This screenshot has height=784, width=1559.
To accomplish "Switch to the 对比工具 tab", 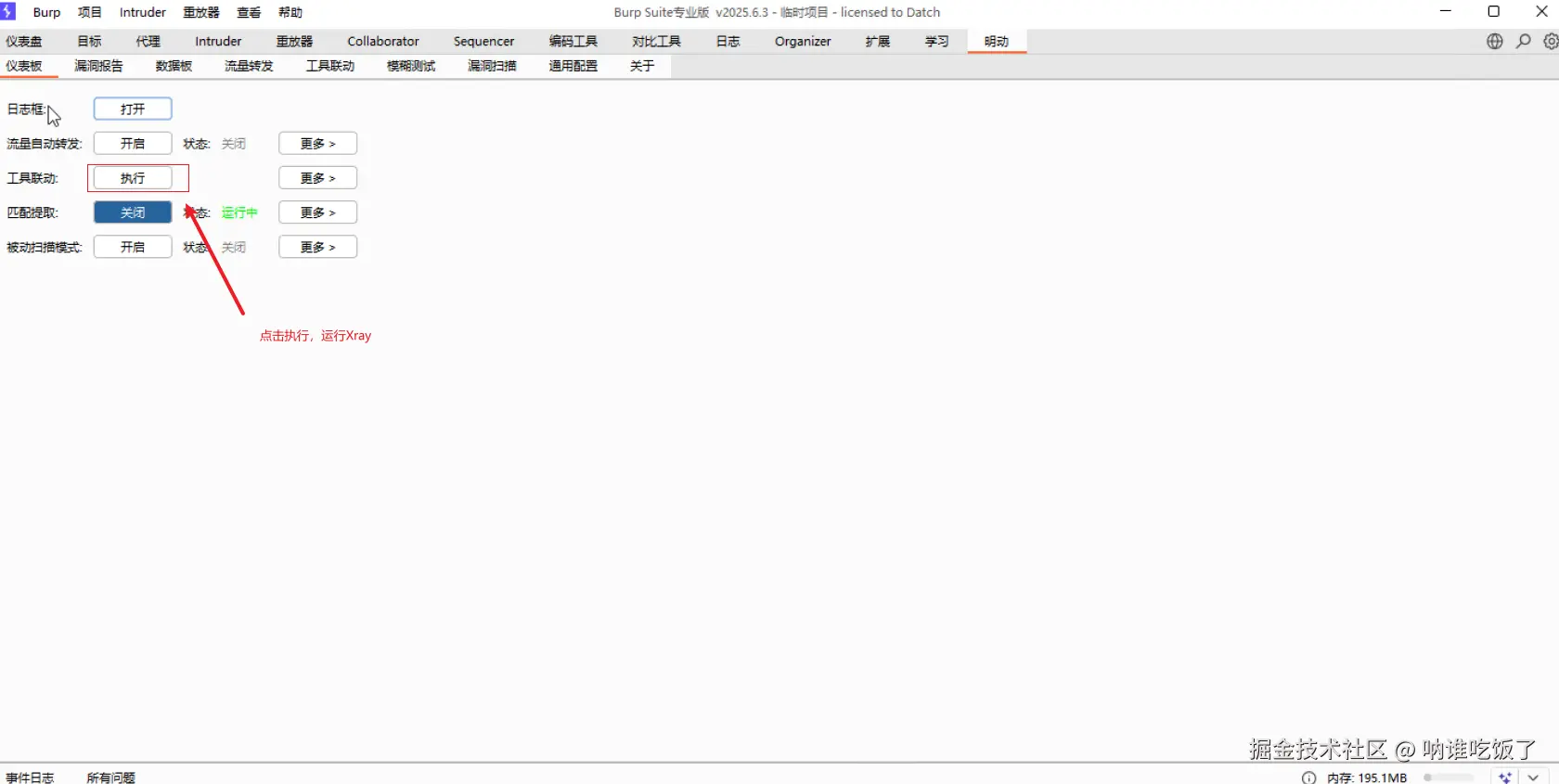I will [x=656, y=41].
